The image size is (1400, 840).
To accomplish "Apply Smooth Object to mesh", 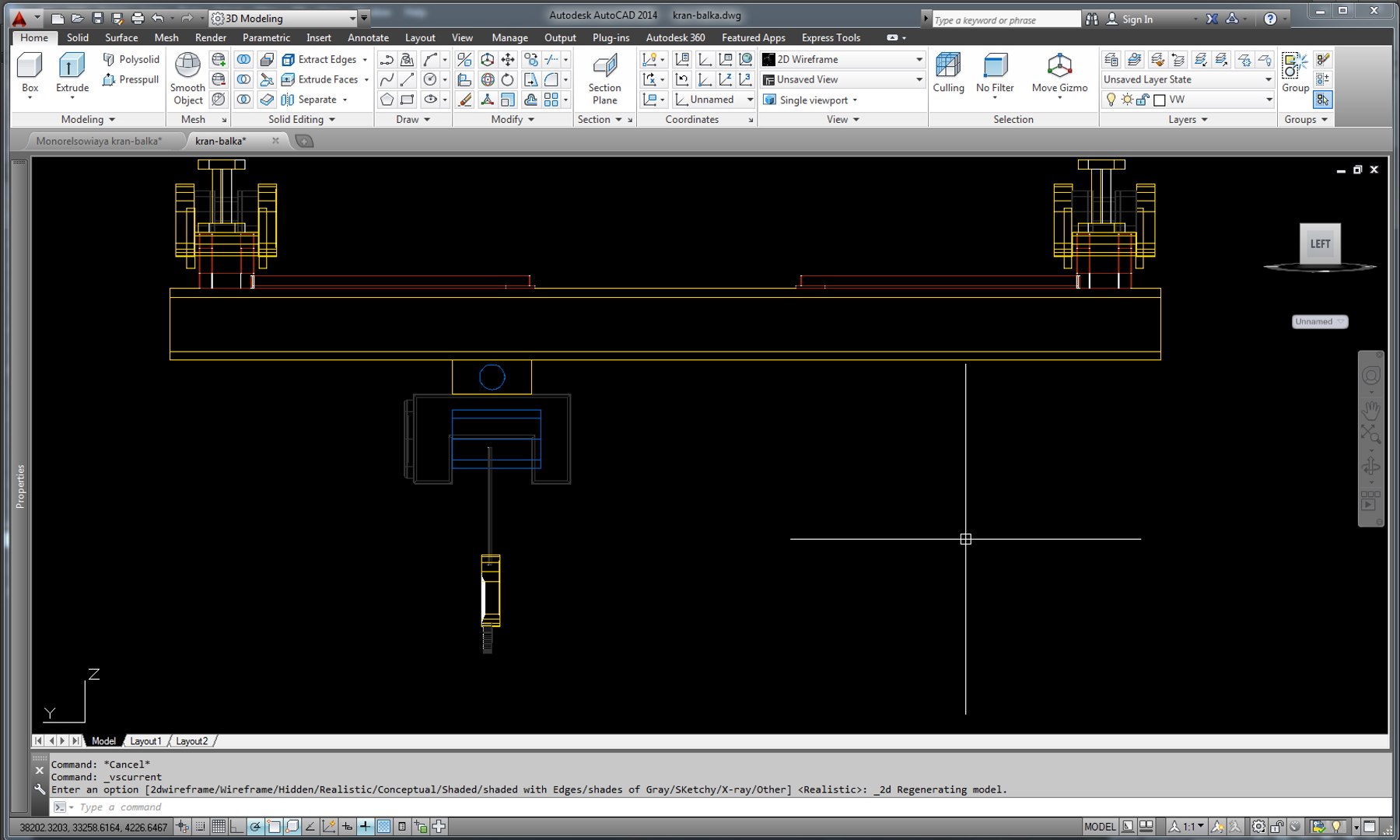I will [187, 79].
